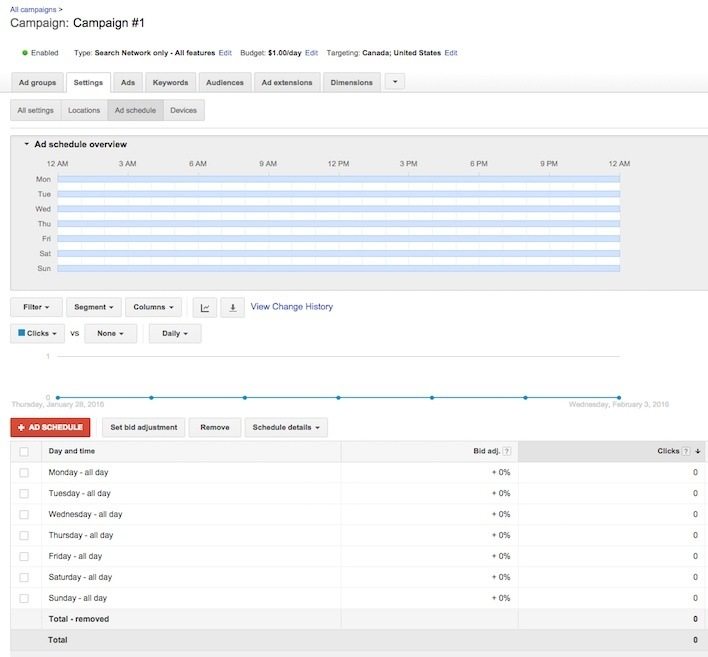
Task: Click the Wednesday schedule bar in overview
Action: [x=339, y=209]
